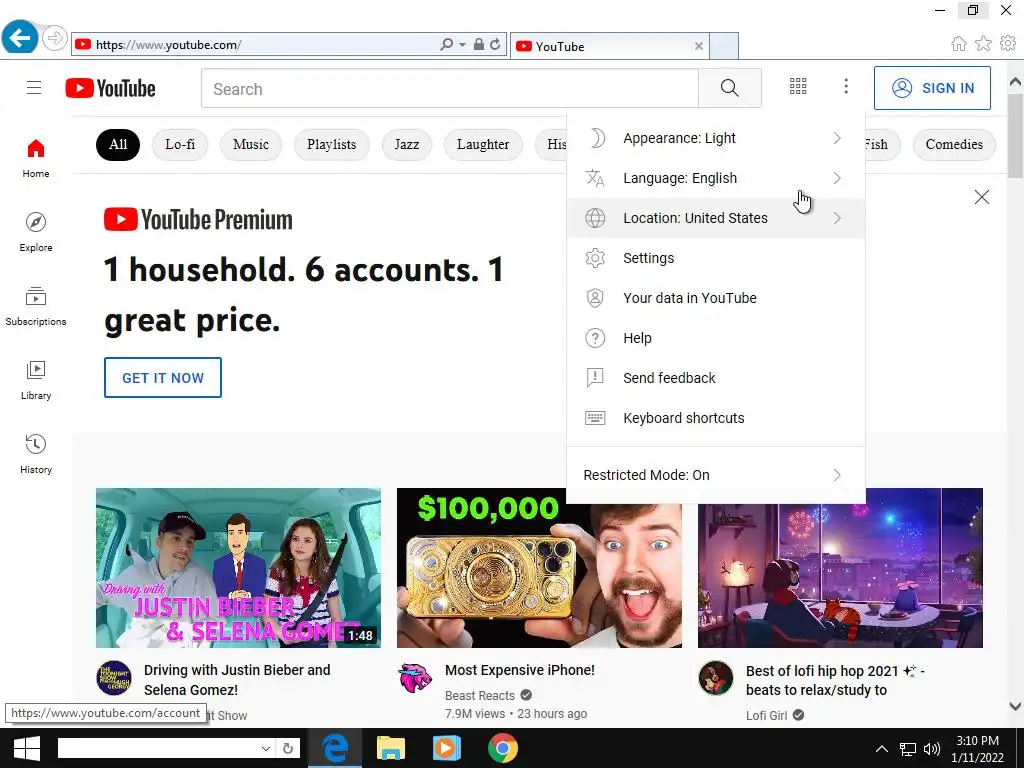Click browser forward arrow button

pos(55,39)
